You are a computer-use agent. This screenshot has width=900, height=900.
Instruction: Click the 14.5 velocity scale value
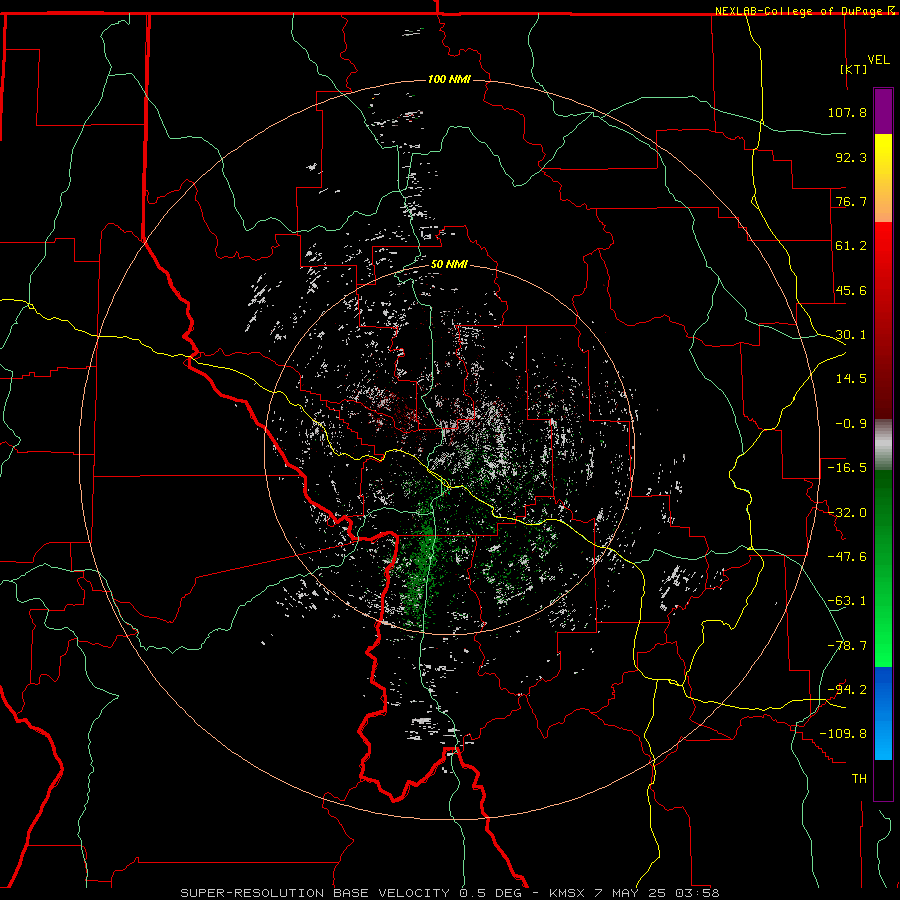click(851, 379)
